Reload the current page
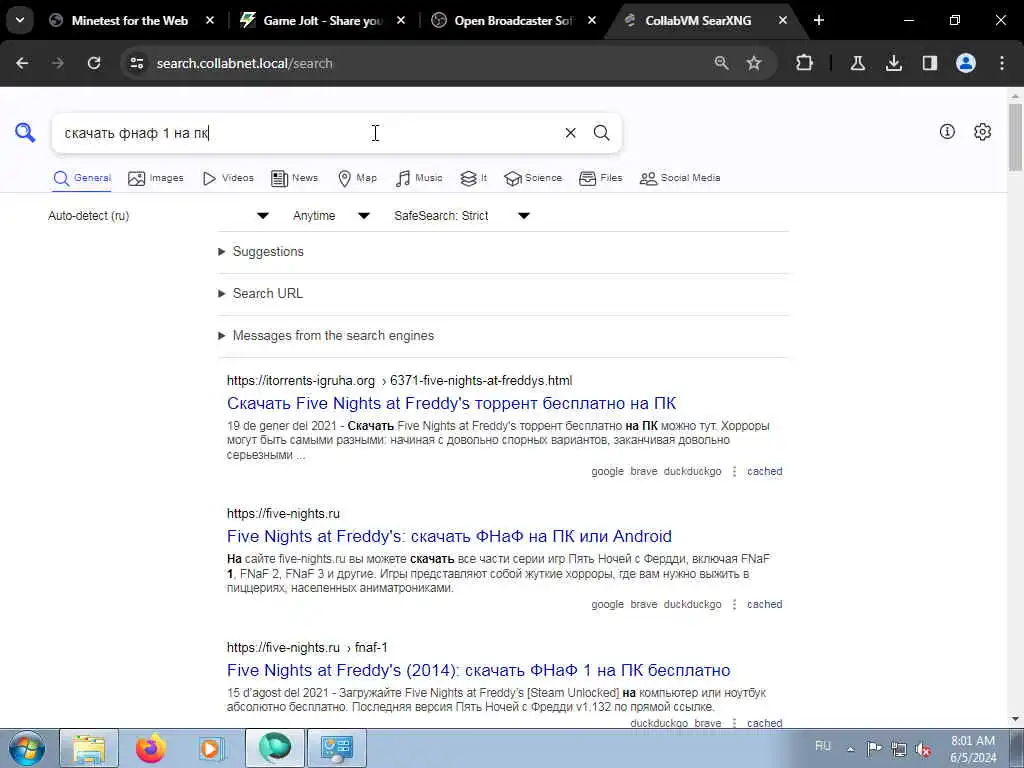1024x768 pixels. tap(94, 63)
